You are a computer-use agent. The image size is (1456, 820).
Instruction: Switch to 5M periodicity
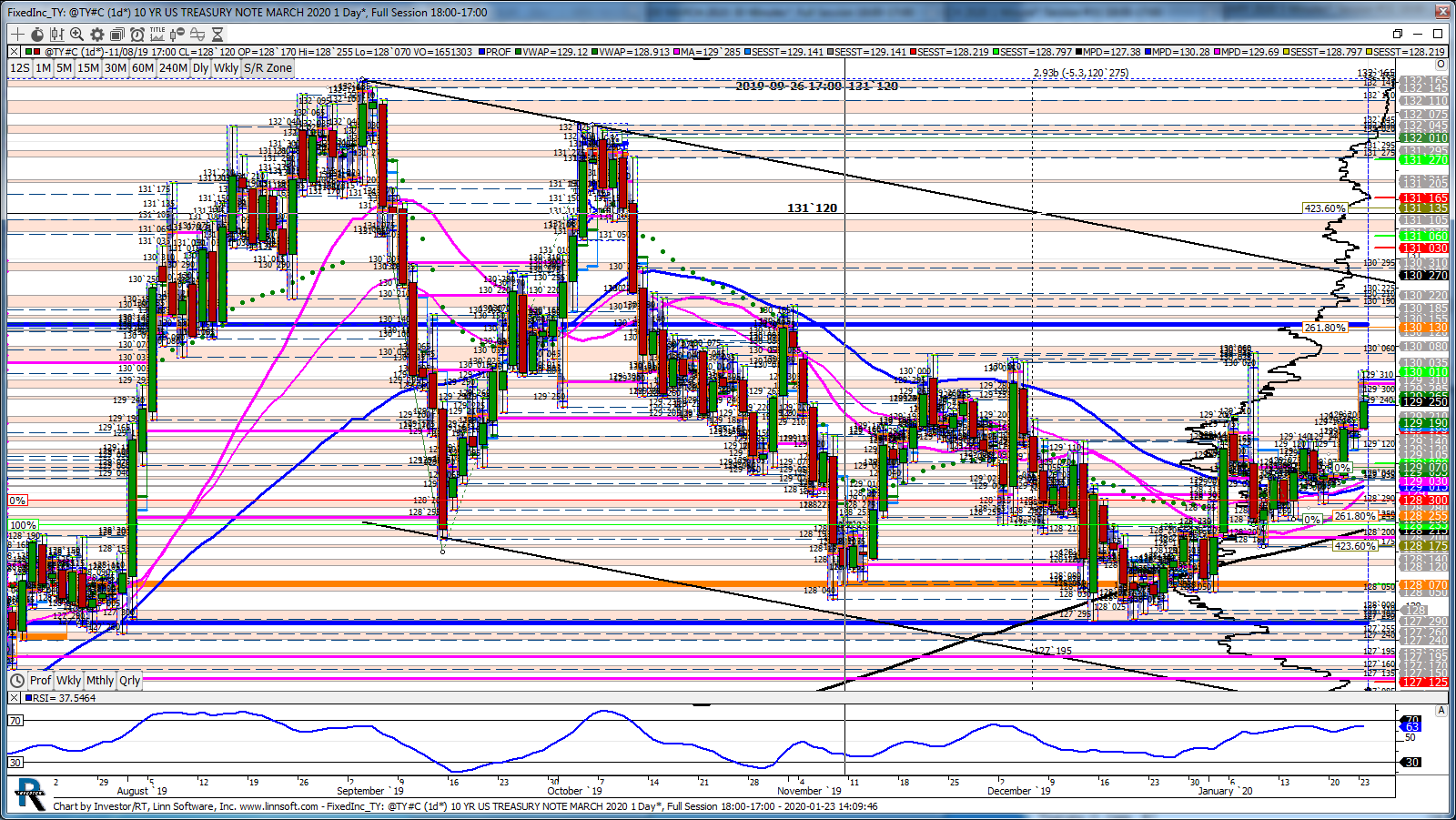click(x=64, y=67)
